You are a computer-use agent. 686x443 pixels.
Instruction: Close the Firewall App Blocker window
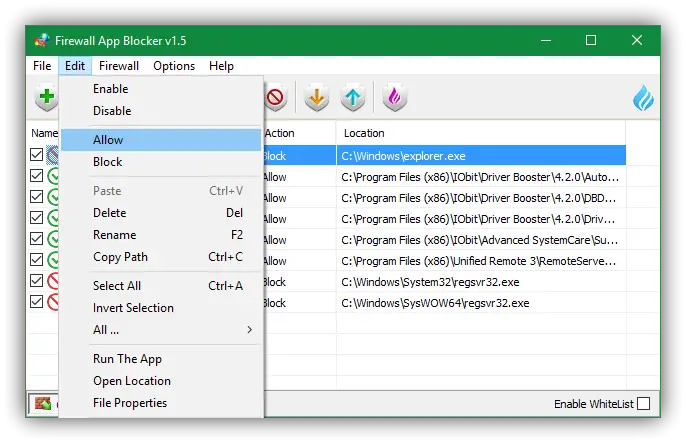(x=637, y=41)
